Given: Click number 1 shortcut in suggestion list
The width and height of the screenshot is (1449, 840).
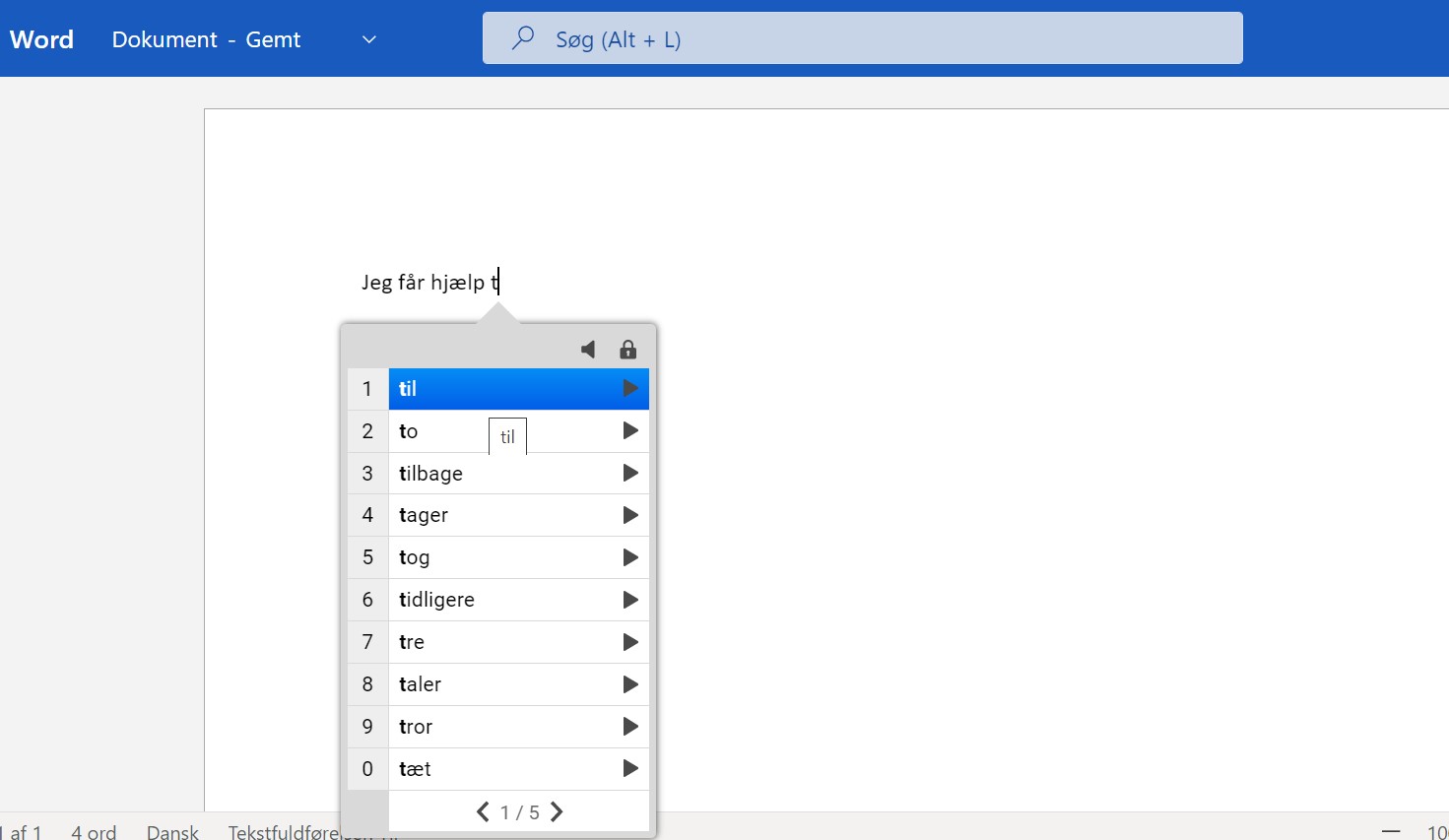Looking at the screenshot, I should (367, 388).
